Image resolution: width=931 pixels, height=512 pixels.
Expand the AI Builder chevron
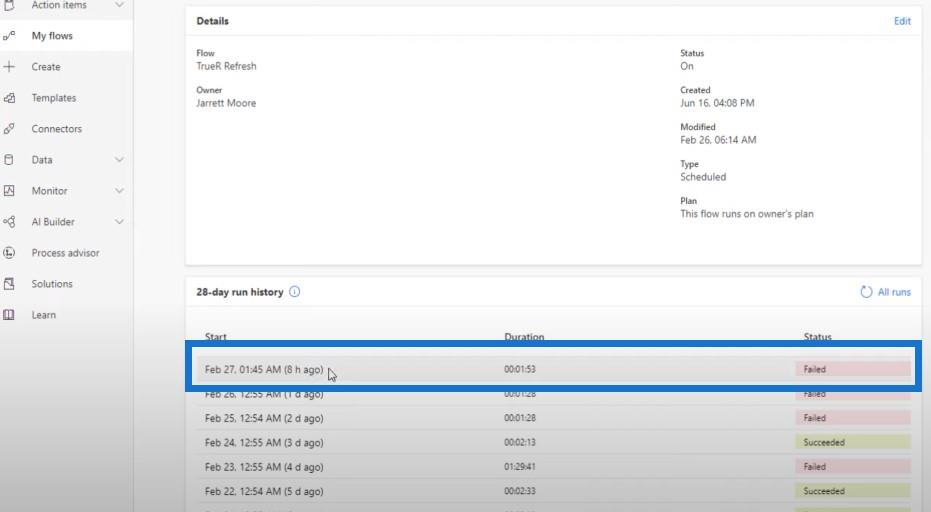click(119, 222)
